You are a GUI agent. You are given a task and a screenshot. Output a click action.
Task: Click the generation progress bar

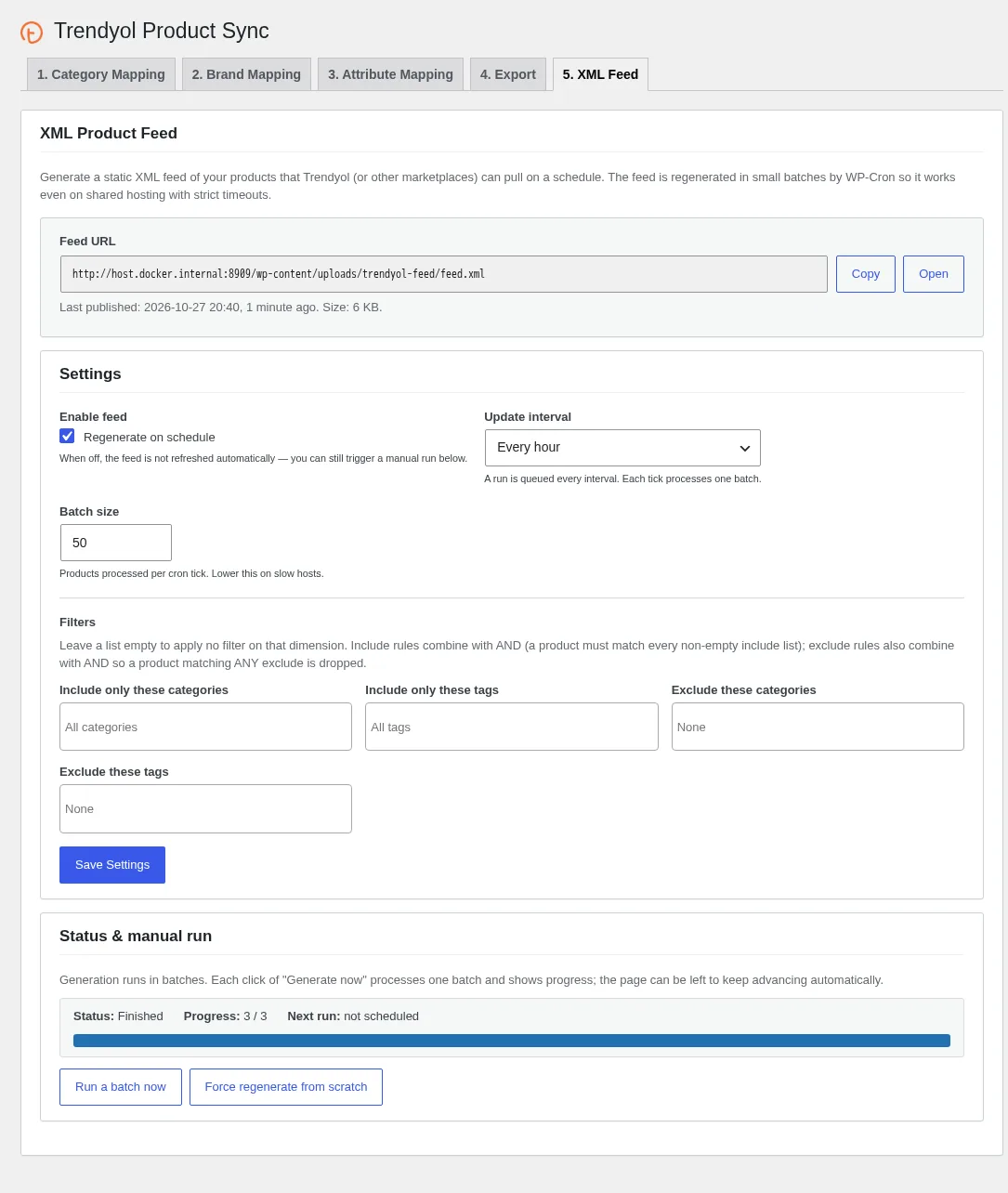point(512,1041)
